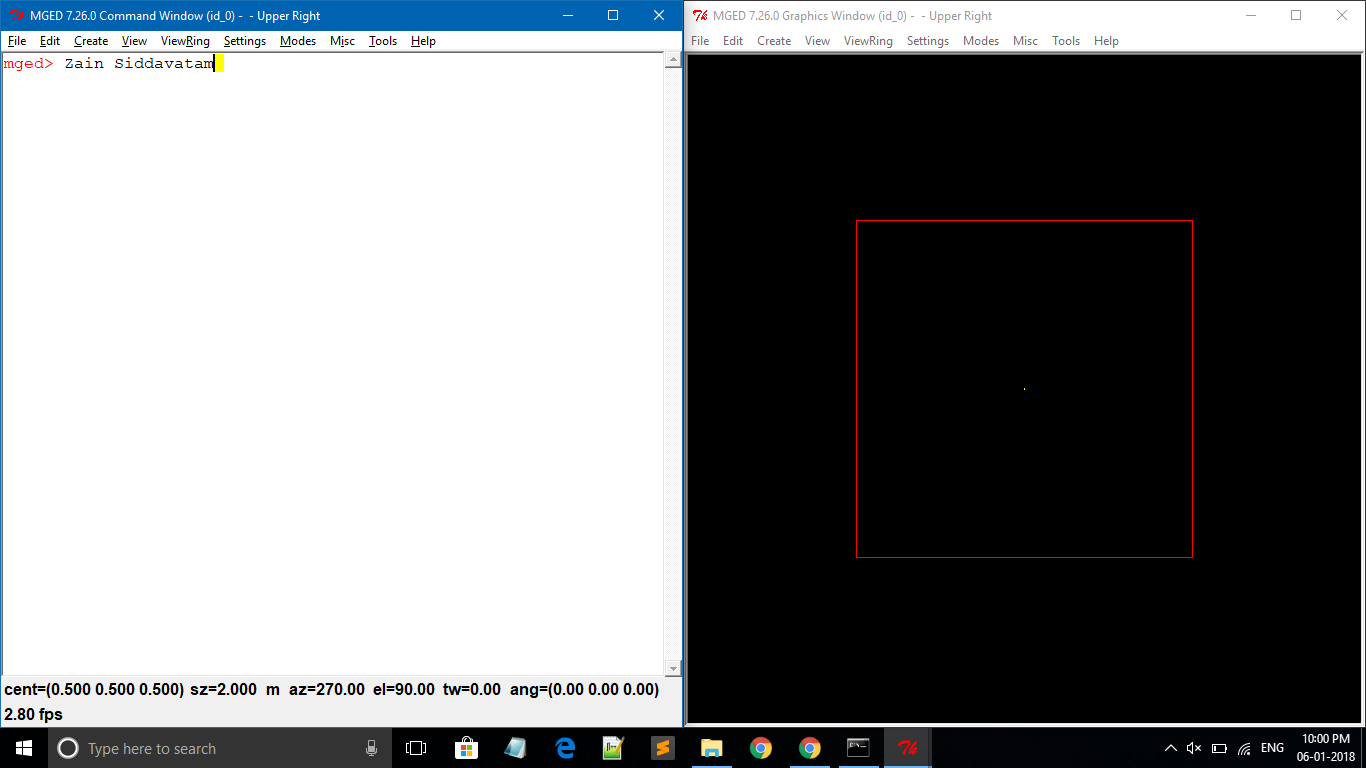
Task: Click the Cortana microphone icon
Action: [x=371, y=748]
